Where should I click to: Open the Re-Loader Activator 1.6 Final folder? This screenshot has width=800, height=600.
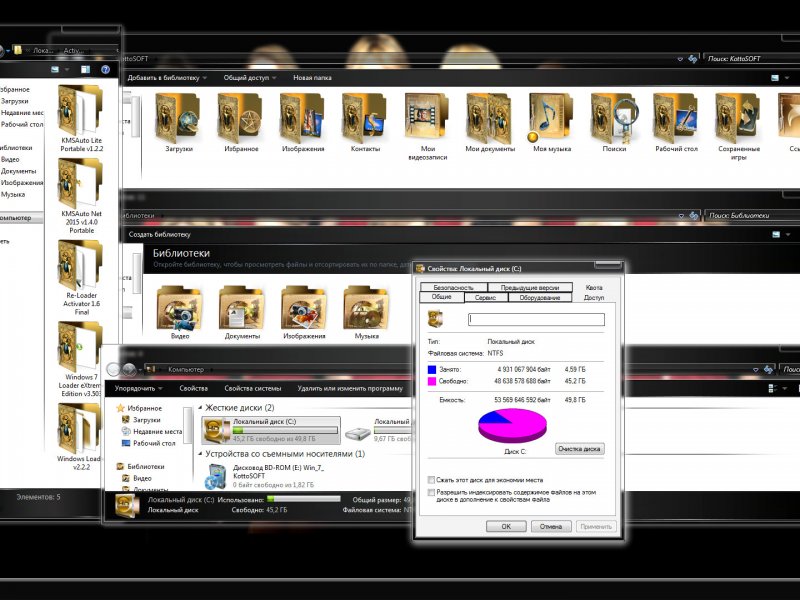pyautogui.click(x=80, y=265)
